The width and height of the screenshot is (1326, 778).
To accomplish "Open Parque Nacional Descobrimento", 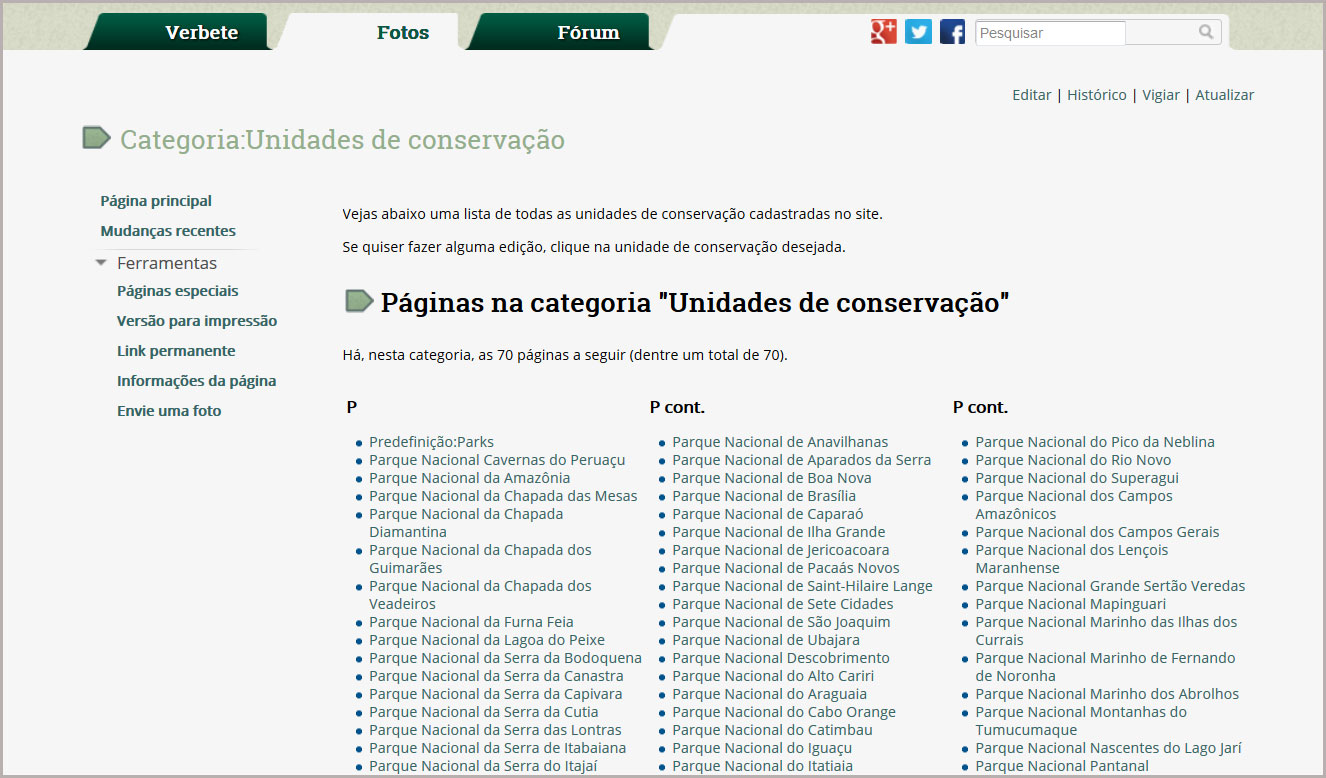I will coord(780,658).
